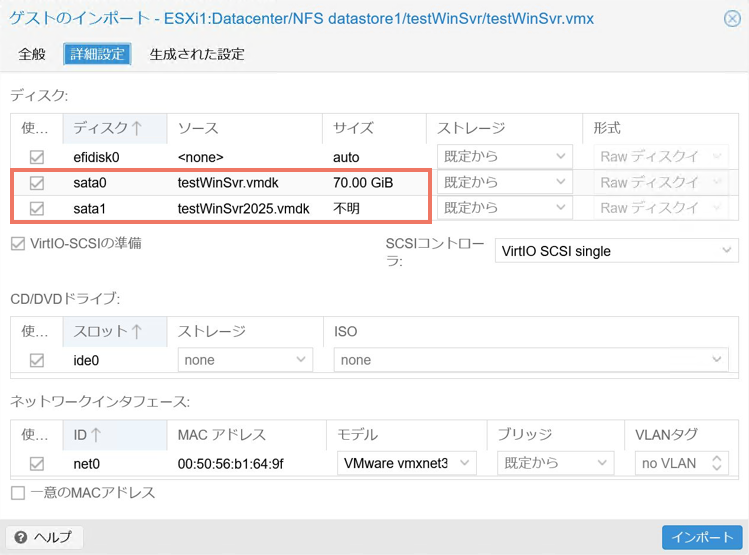This screenshot has height=555, width=749.
Task: Toggle the sata0 disk checkbox
Action: pos(37,183)
